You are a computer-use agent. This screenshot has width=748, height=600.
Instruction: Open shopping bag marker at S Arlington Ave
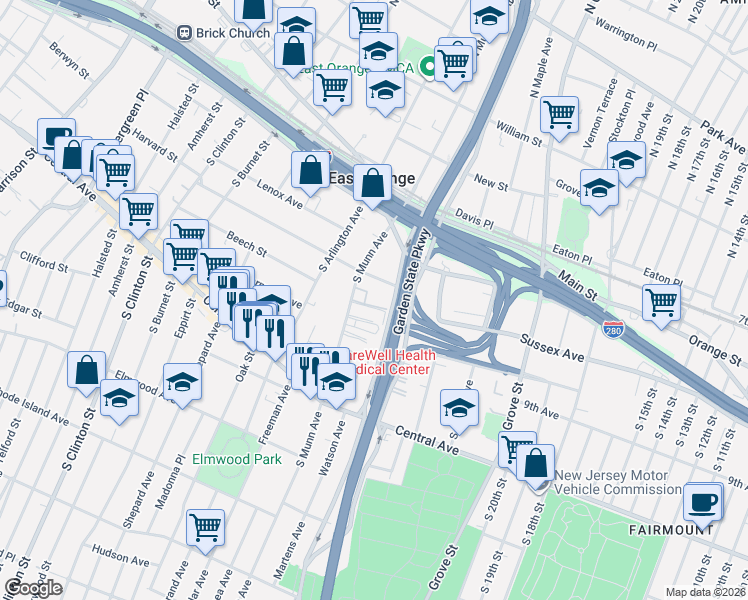pos(373,185)
